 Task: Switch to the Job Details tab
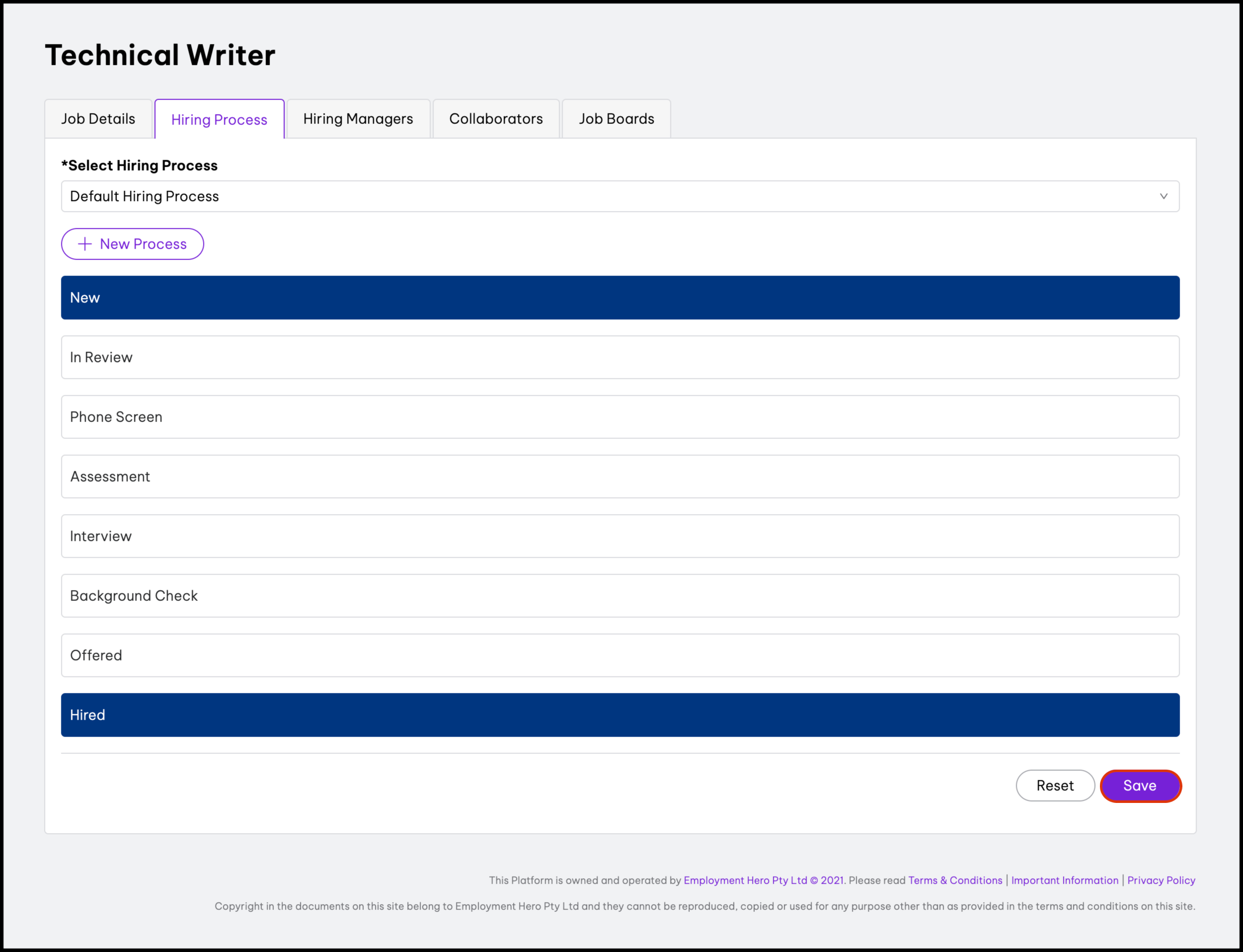click(98, 119)
